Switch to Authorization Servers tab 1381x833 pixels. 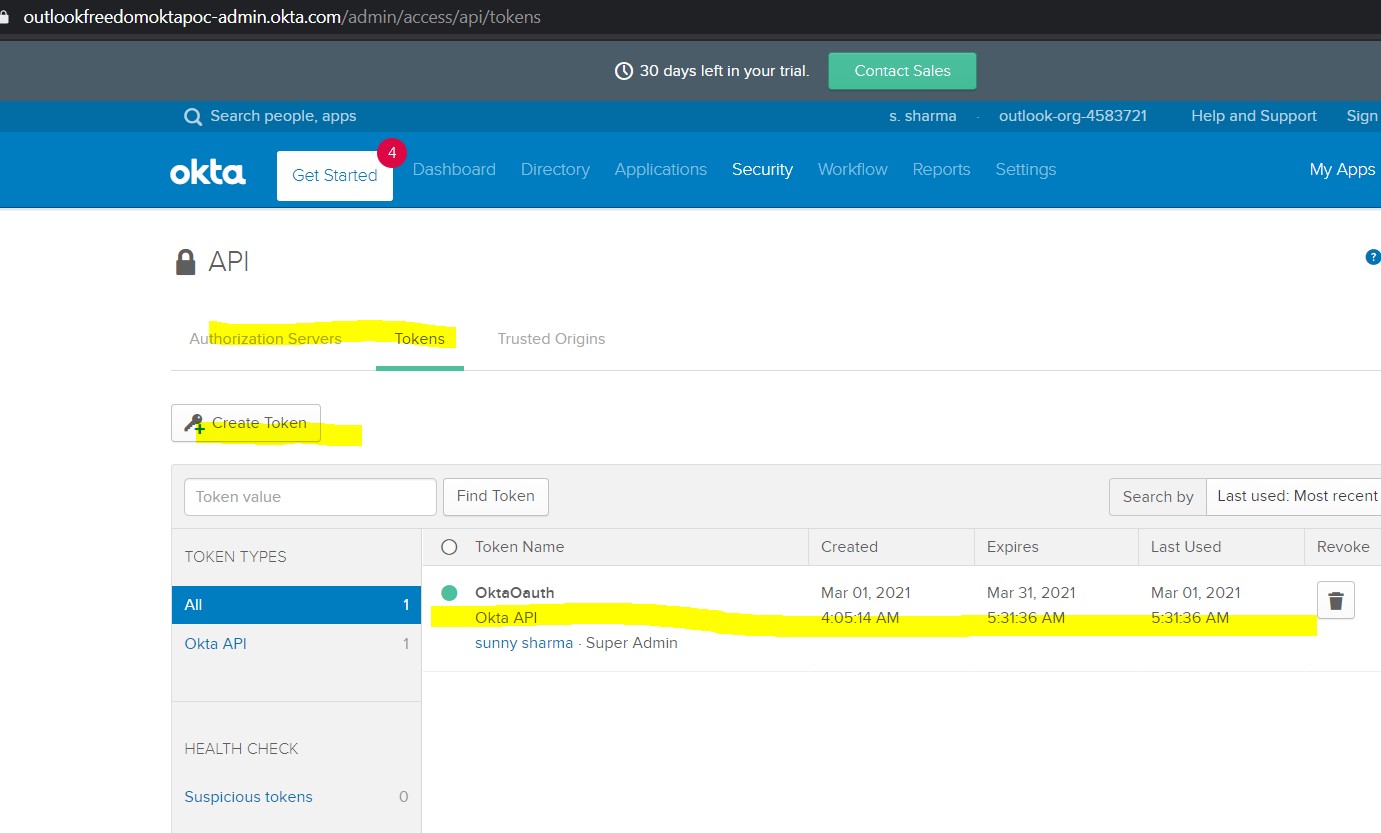click(265, 338)
